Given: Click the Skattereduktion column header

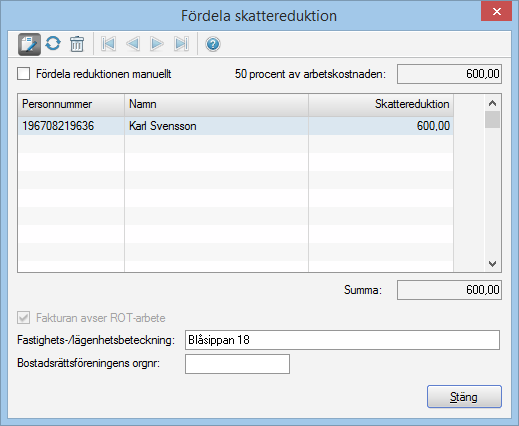Looking at the screenshot, I should tap(381, 104).
